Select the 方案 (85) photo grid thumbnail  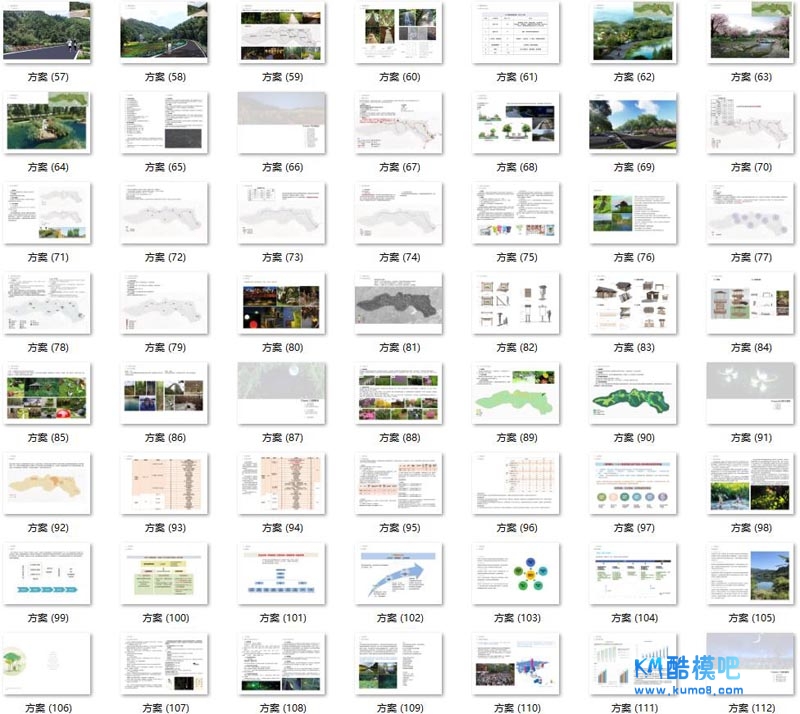click(x=45, y=392)
